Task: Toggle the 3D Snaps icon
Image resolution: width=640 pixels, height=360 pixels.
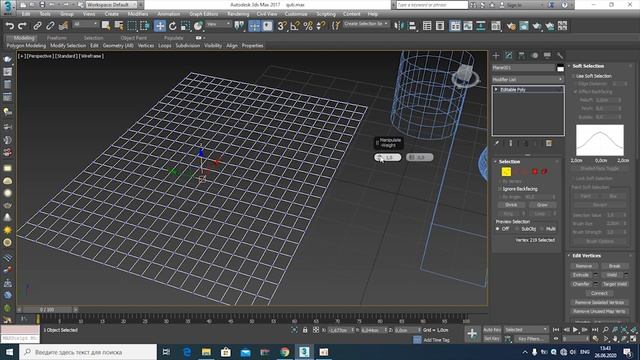Action: 282,26
